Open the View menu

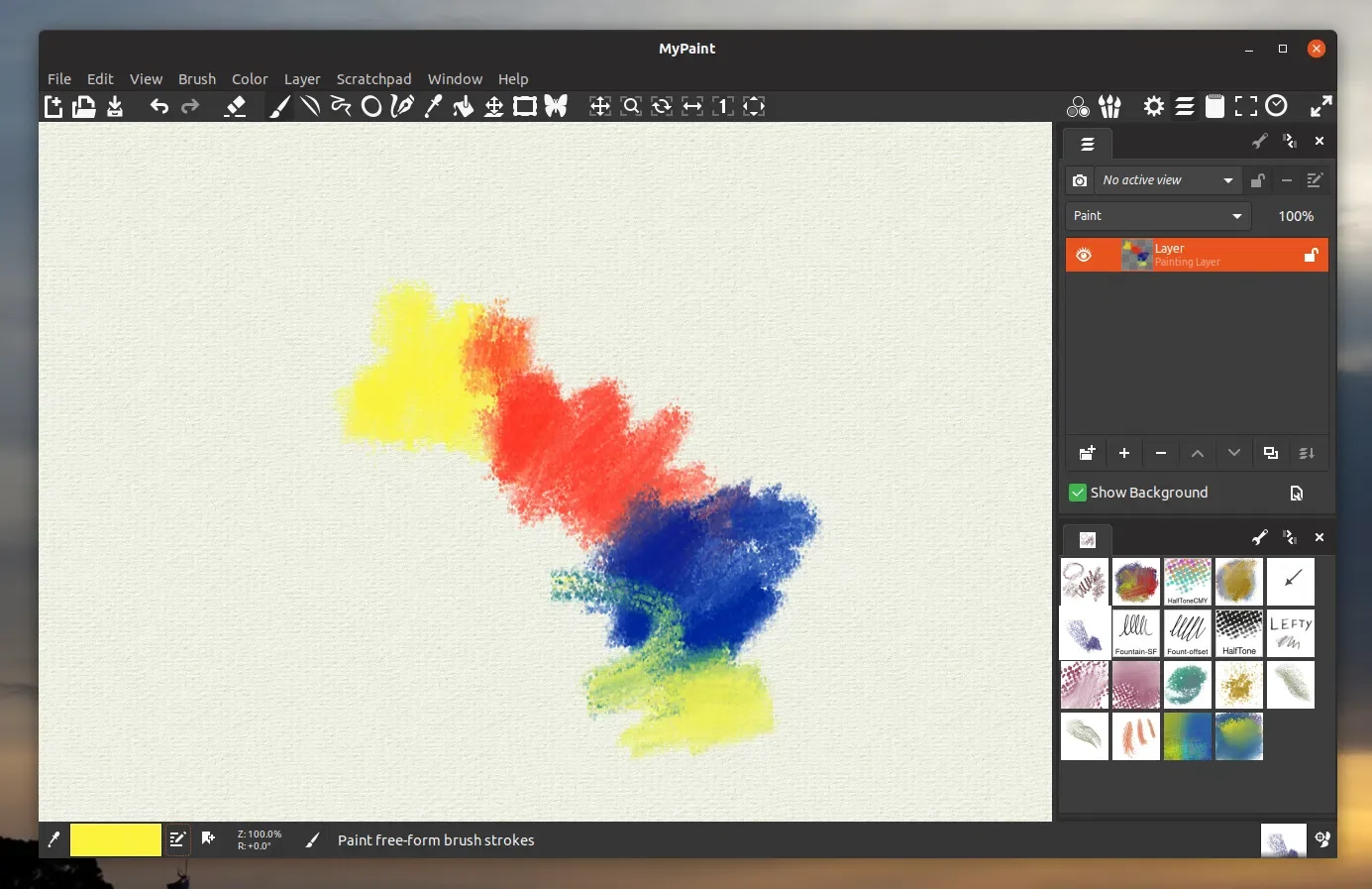(146, 79)
